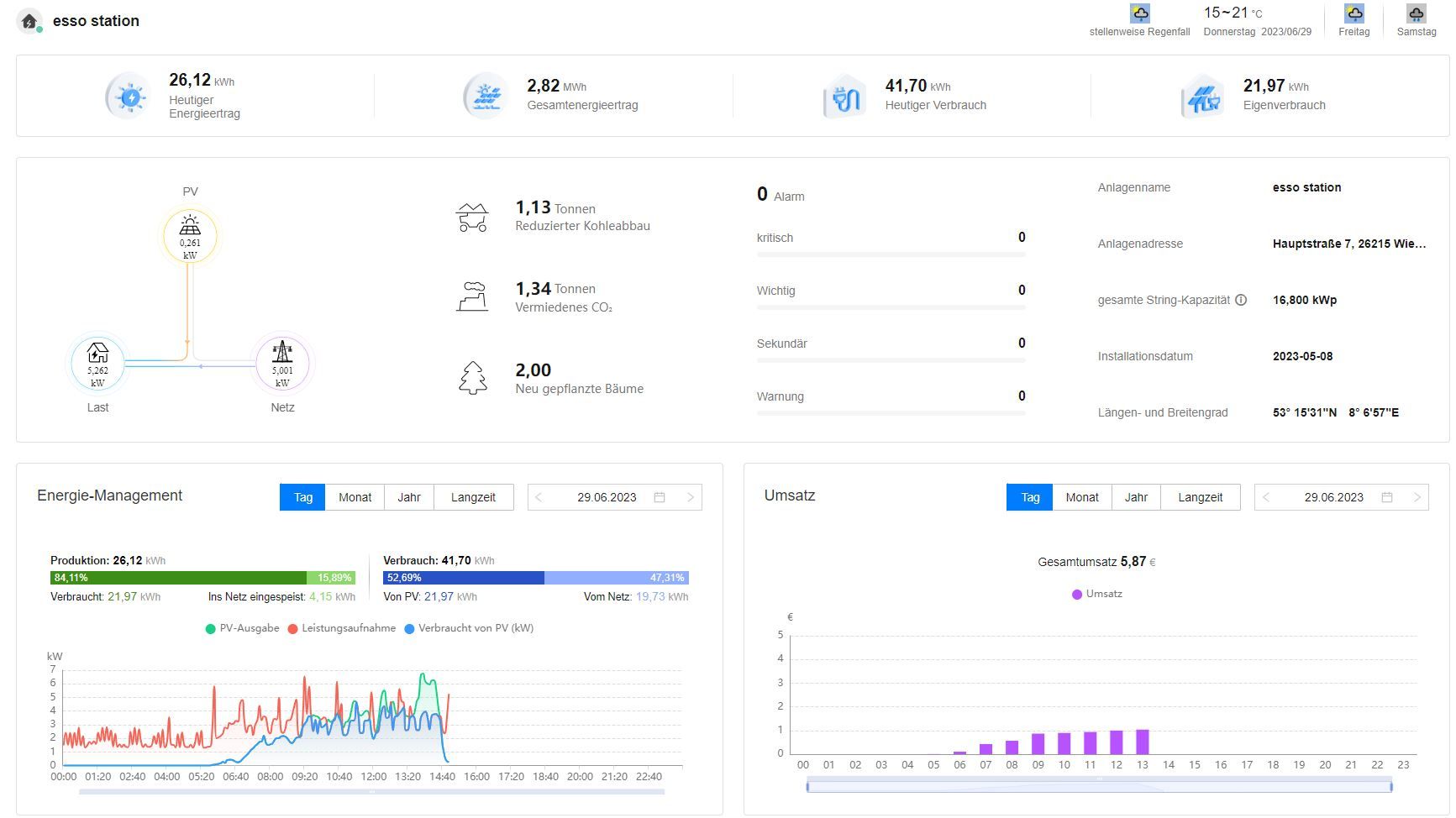Click the info icon beside String-Kapazität

1241,300
